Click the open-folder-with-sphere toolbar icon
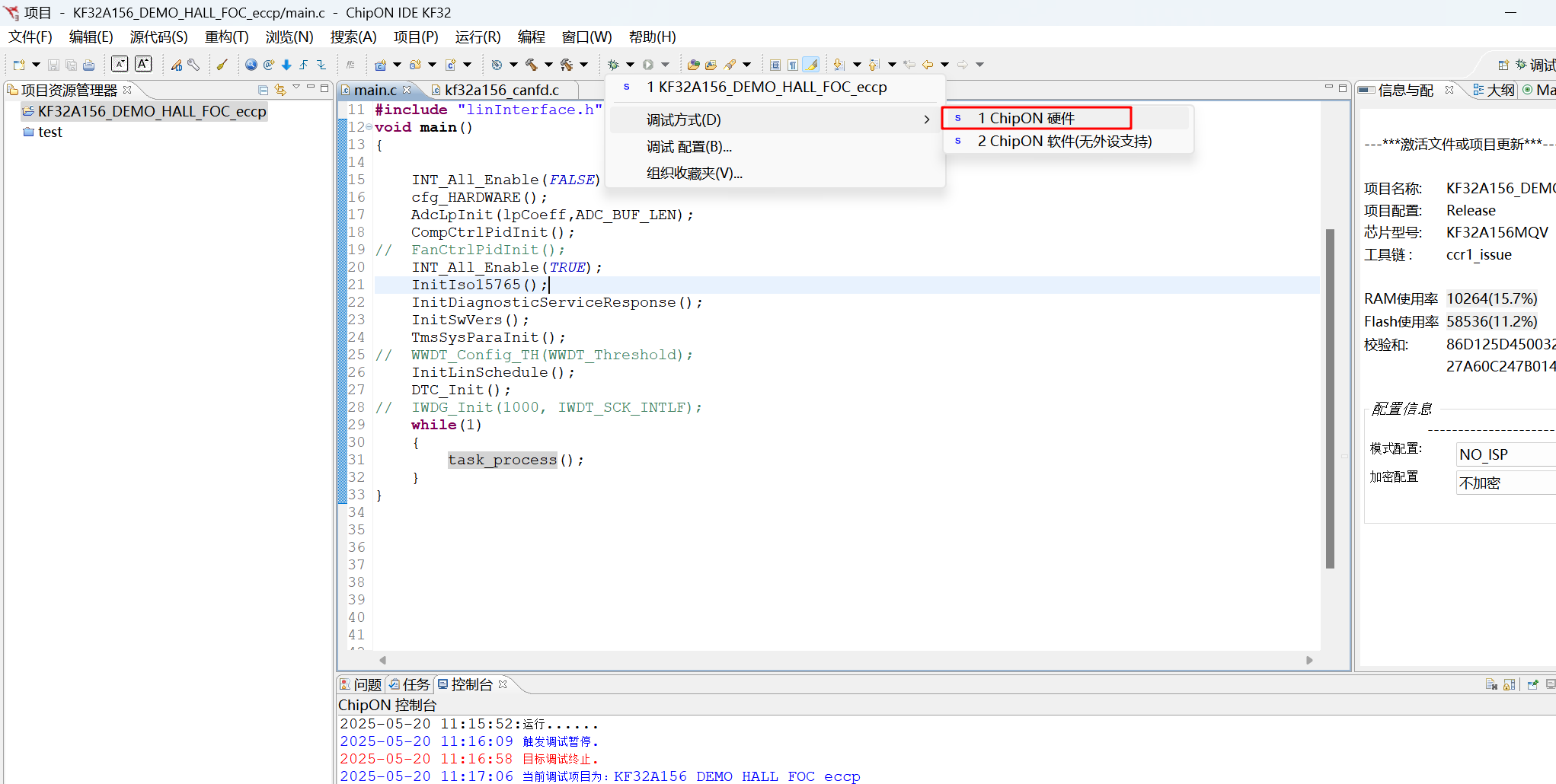The width and height of the screenshot is (1556, 784). (x=693, y=65)
